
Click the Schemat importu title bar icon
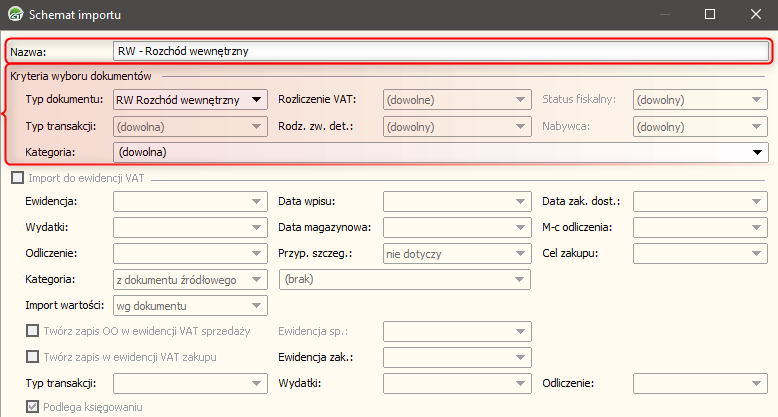15,15
